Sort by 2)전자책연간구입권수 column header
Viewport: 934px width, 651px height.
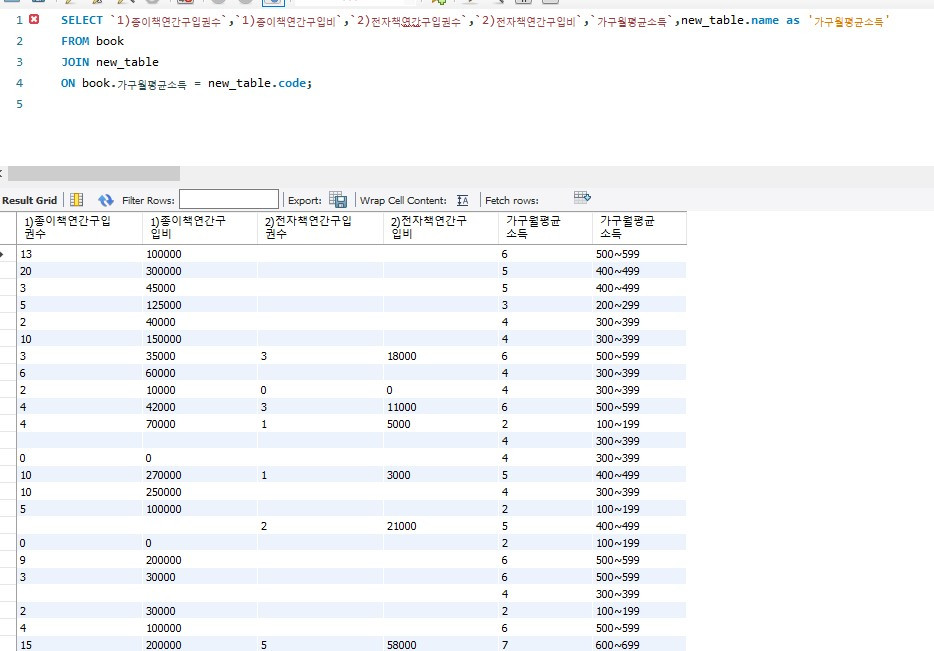click(x=320, y=228)
